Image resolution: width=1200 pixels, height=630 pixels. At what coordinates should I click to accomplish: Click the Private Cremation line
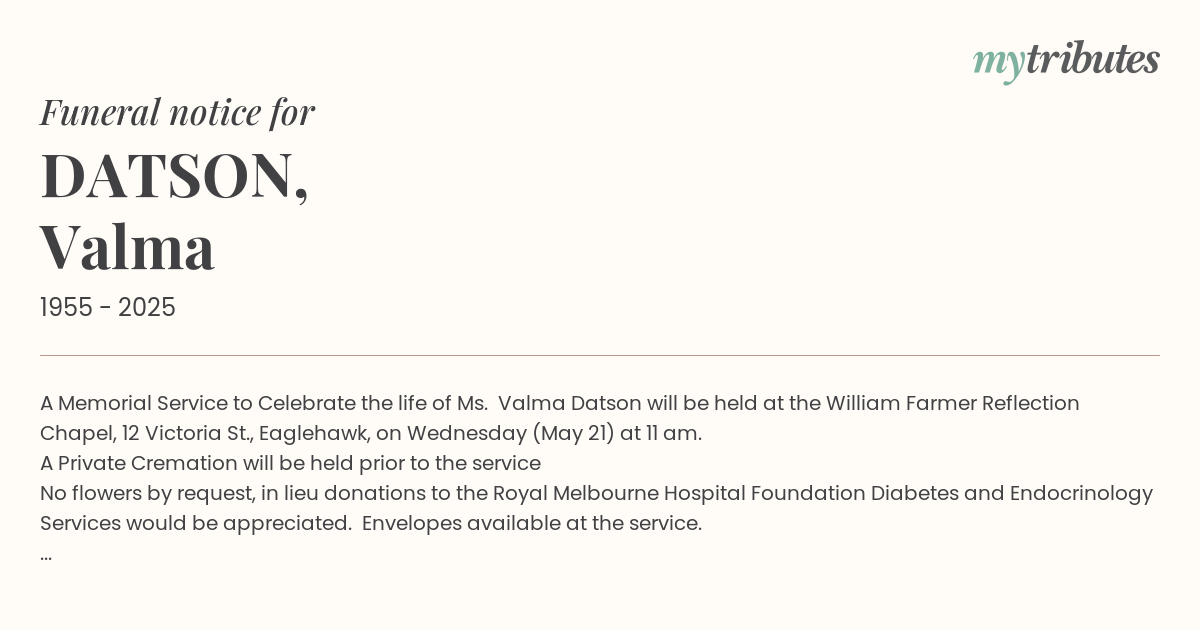290,464
